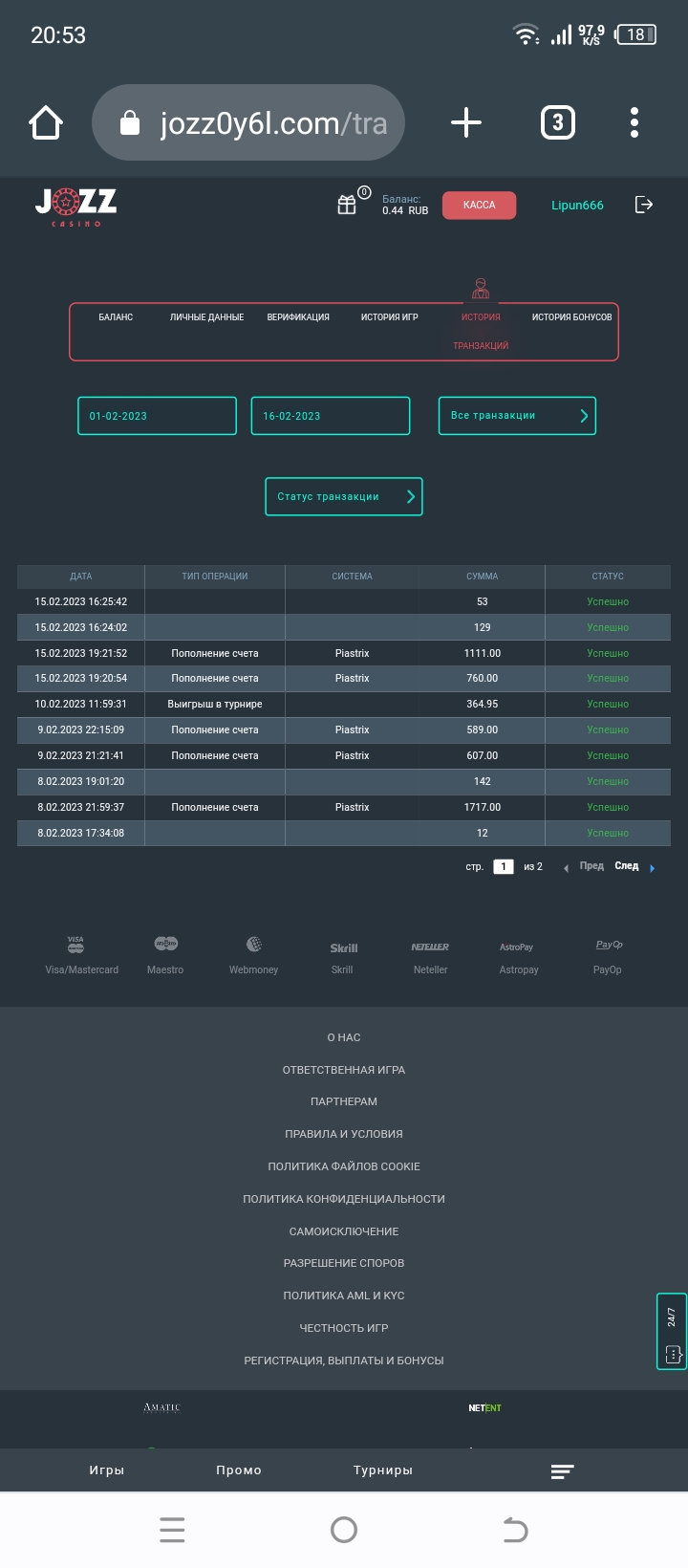Click the Webmoney payment icon

pyautogui.click(x=254, y=945)
